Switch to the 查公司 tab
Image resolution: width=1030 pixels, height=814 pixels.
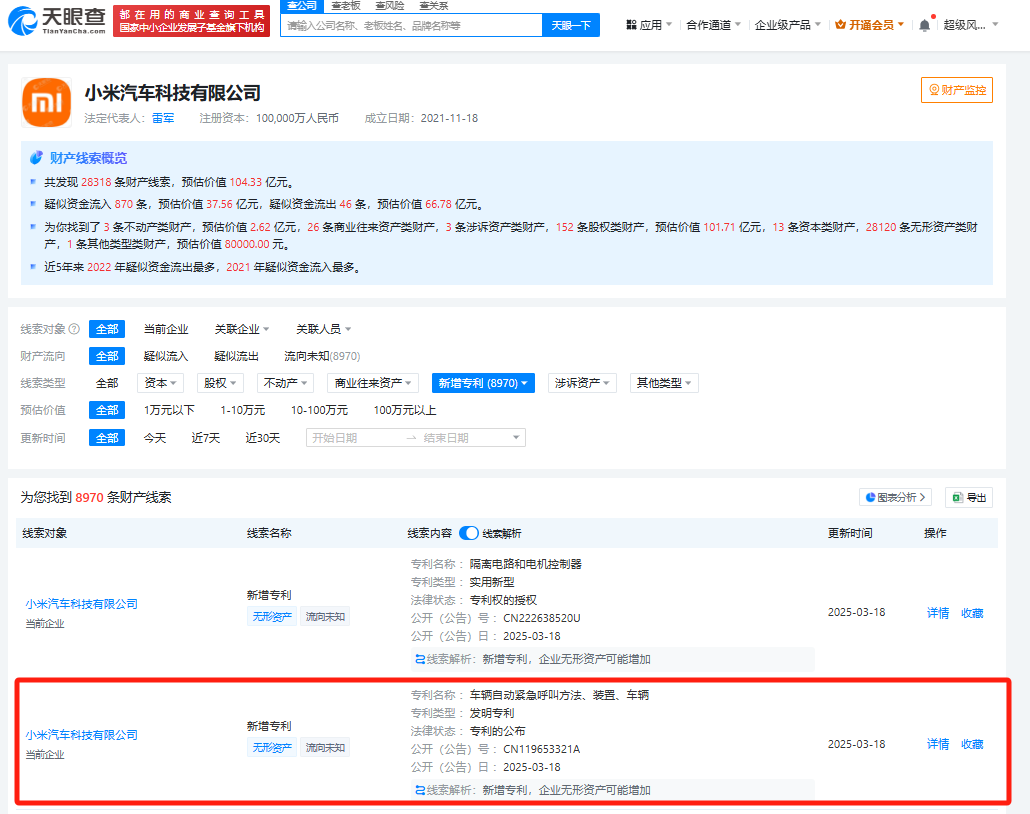[x=302, y=6]
